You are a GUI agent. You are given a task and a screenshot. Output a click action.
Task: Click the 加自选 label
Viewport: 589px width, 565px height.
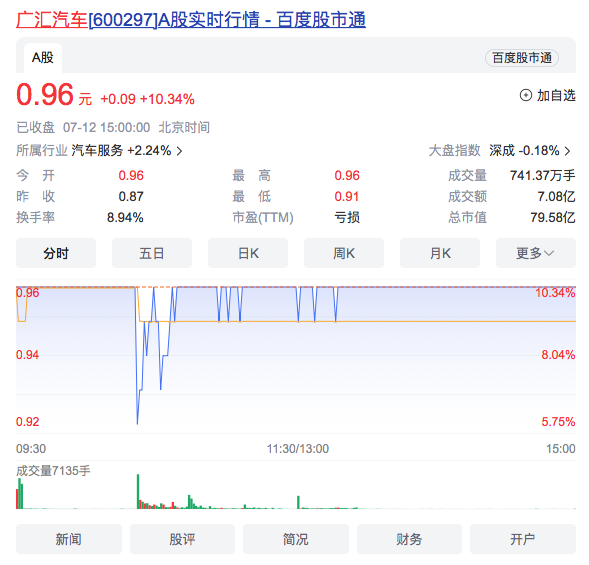(x=556, y=95)
